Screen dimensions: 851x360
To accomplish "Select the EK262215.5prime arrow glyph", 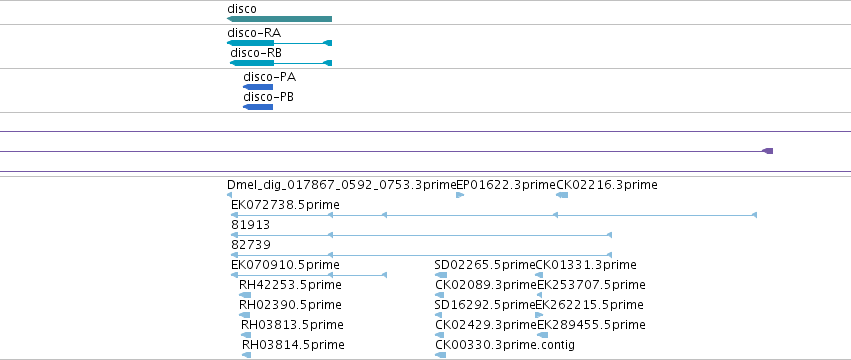I will (x=539, y=315).
